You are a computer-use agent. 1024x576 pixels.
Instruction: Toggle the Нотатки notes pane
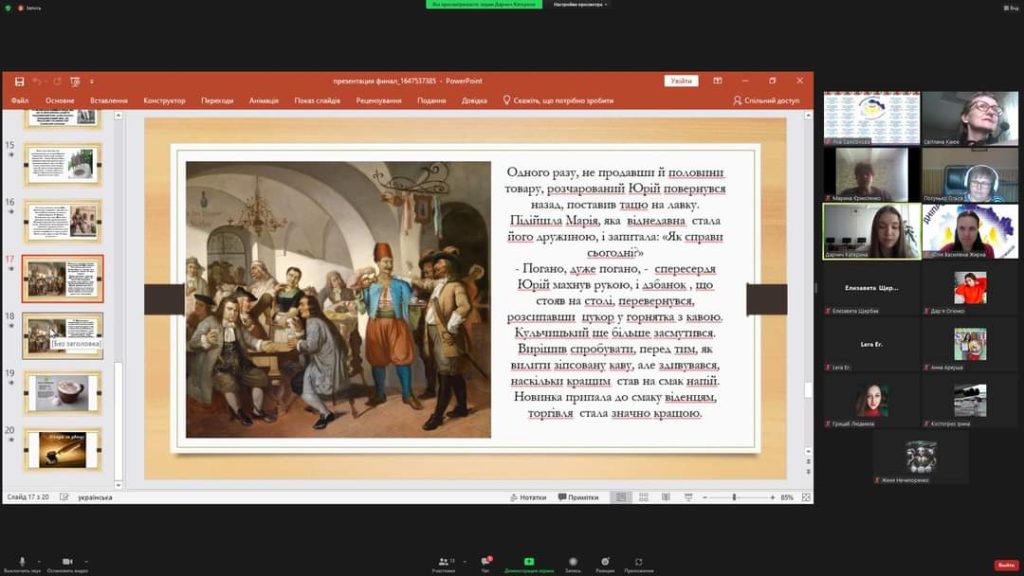coord(528,498)
